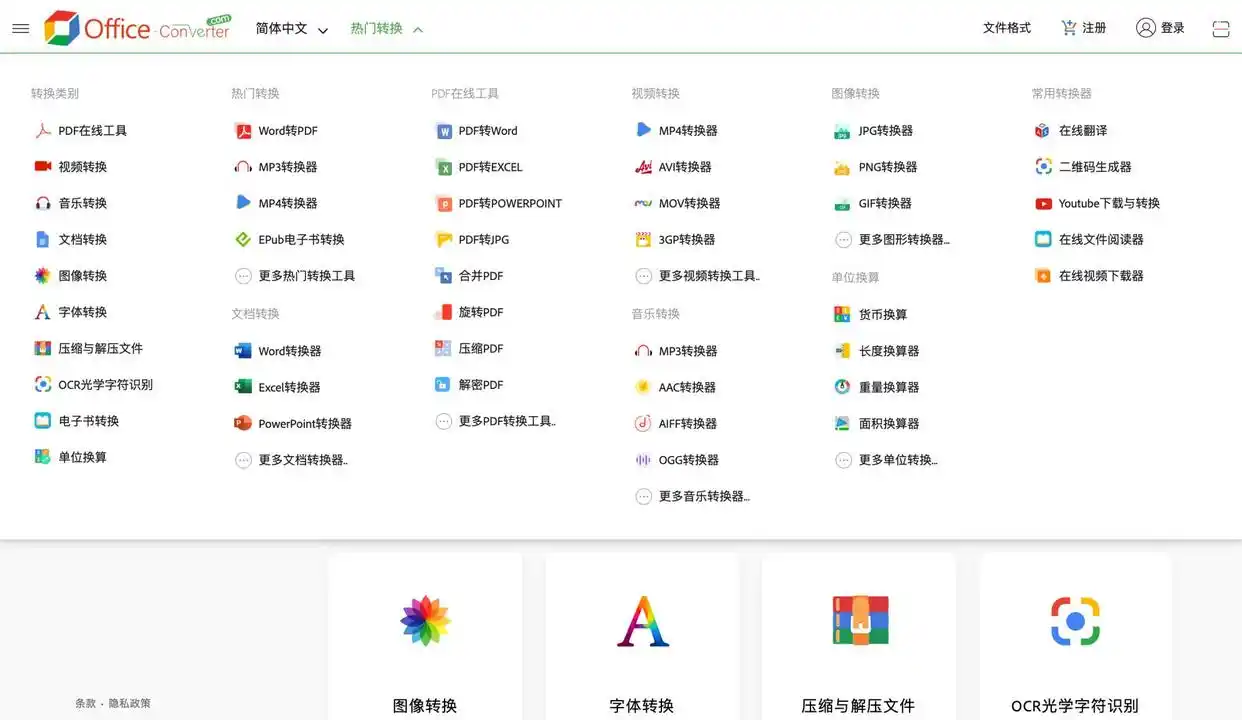1242x720 pixels.
Task: Collapse the 热门转换 dropdown chevron
Action: [x=417, y=28]
